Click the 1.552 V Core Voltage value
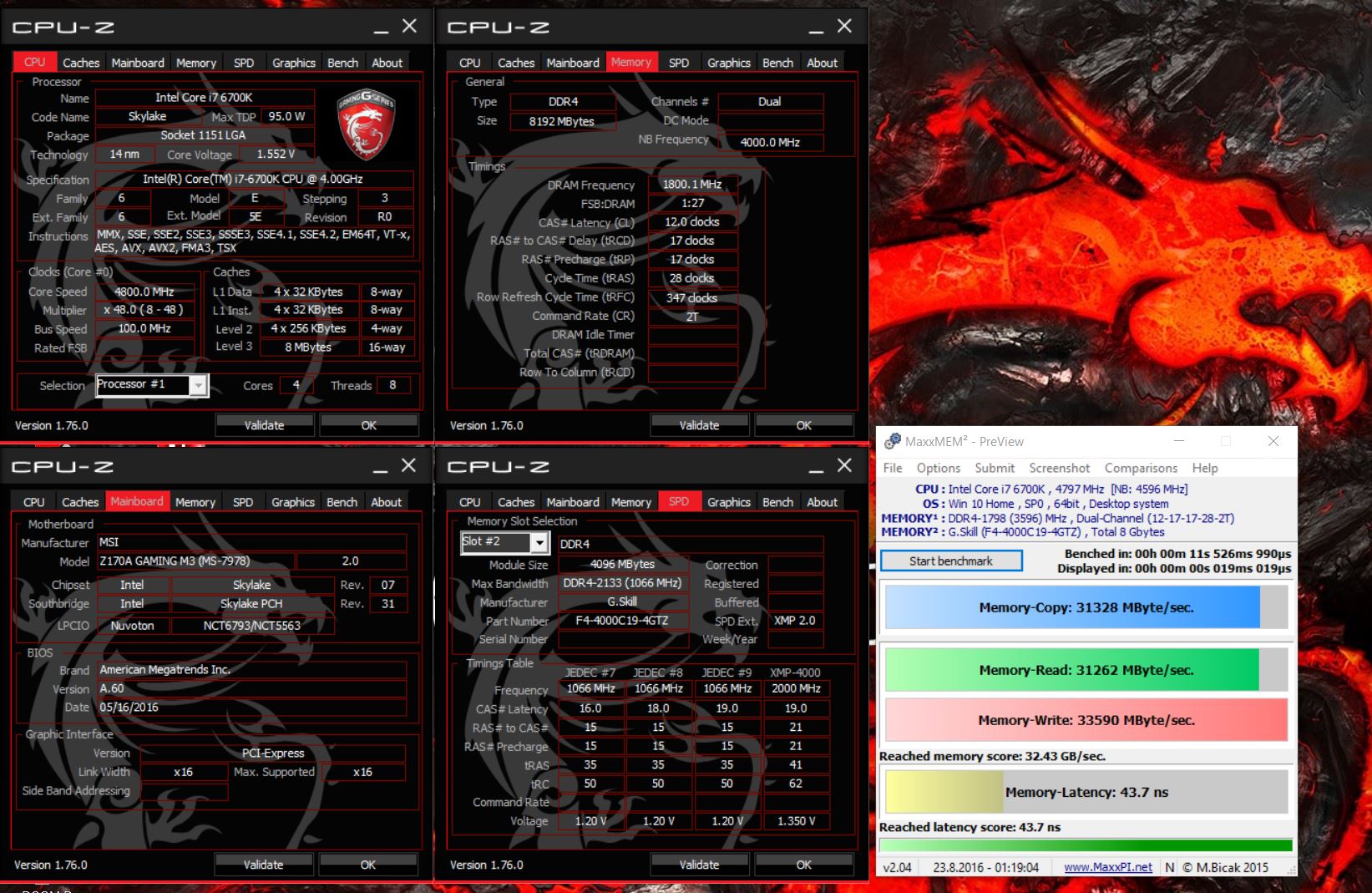The height and width of the screenshot is (893, 1372). [x=276, y=154]
